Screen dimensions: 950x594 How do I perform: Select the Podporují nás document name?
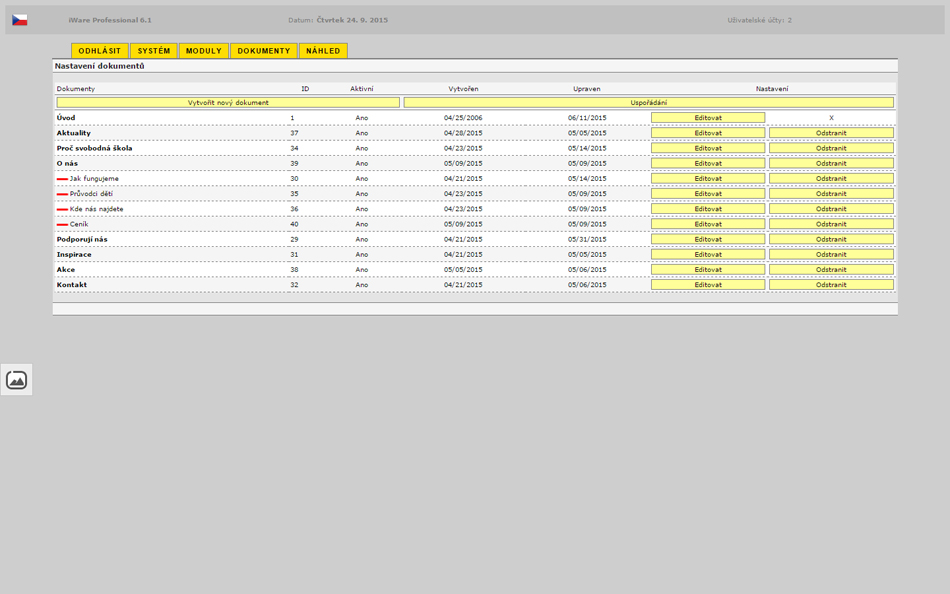(x=82, y=239)
